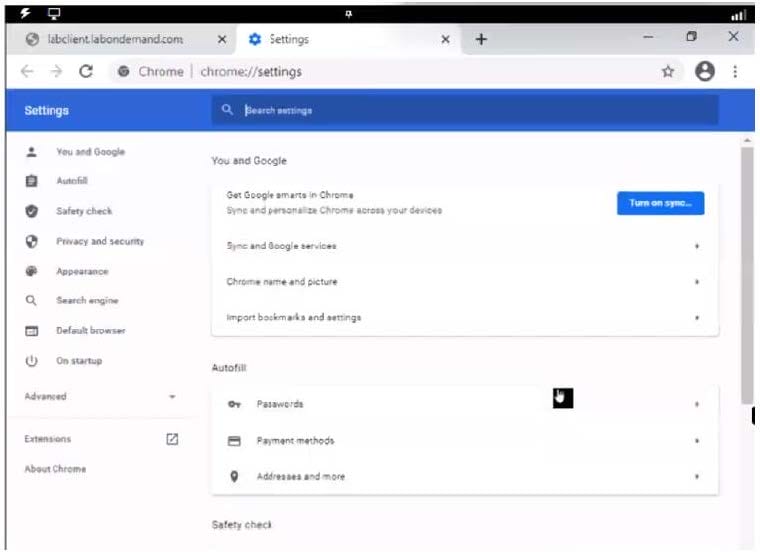Click the monitor icon in top bar
The image size is (760, 552).
[54, 14]
